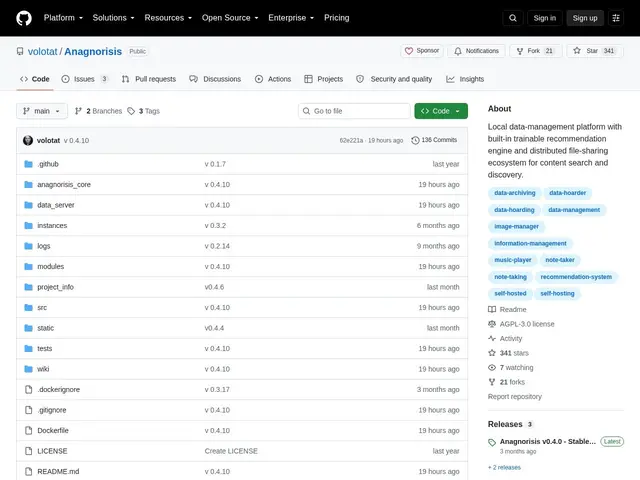The width and height of the screenshot is (640, 480).
Task: Open the main branch selector dropdown
Action: [42, 111]
